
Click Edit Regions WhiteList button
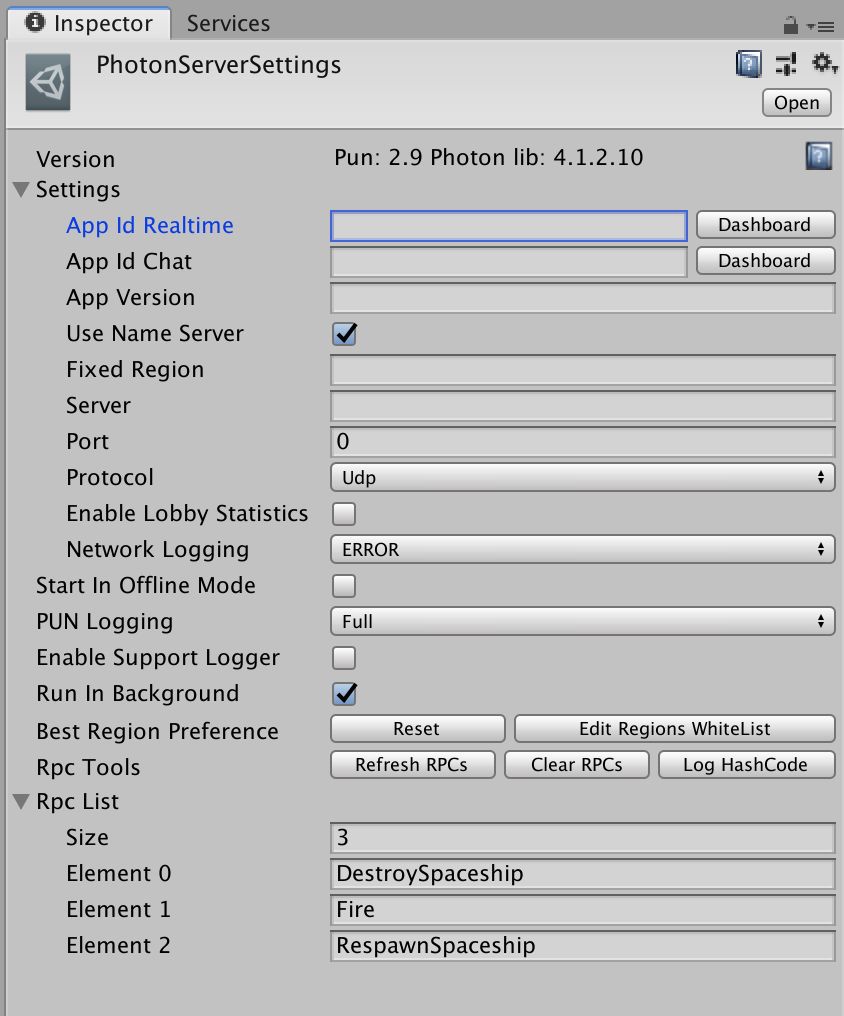pyautogui.click(x=674, y=729)
